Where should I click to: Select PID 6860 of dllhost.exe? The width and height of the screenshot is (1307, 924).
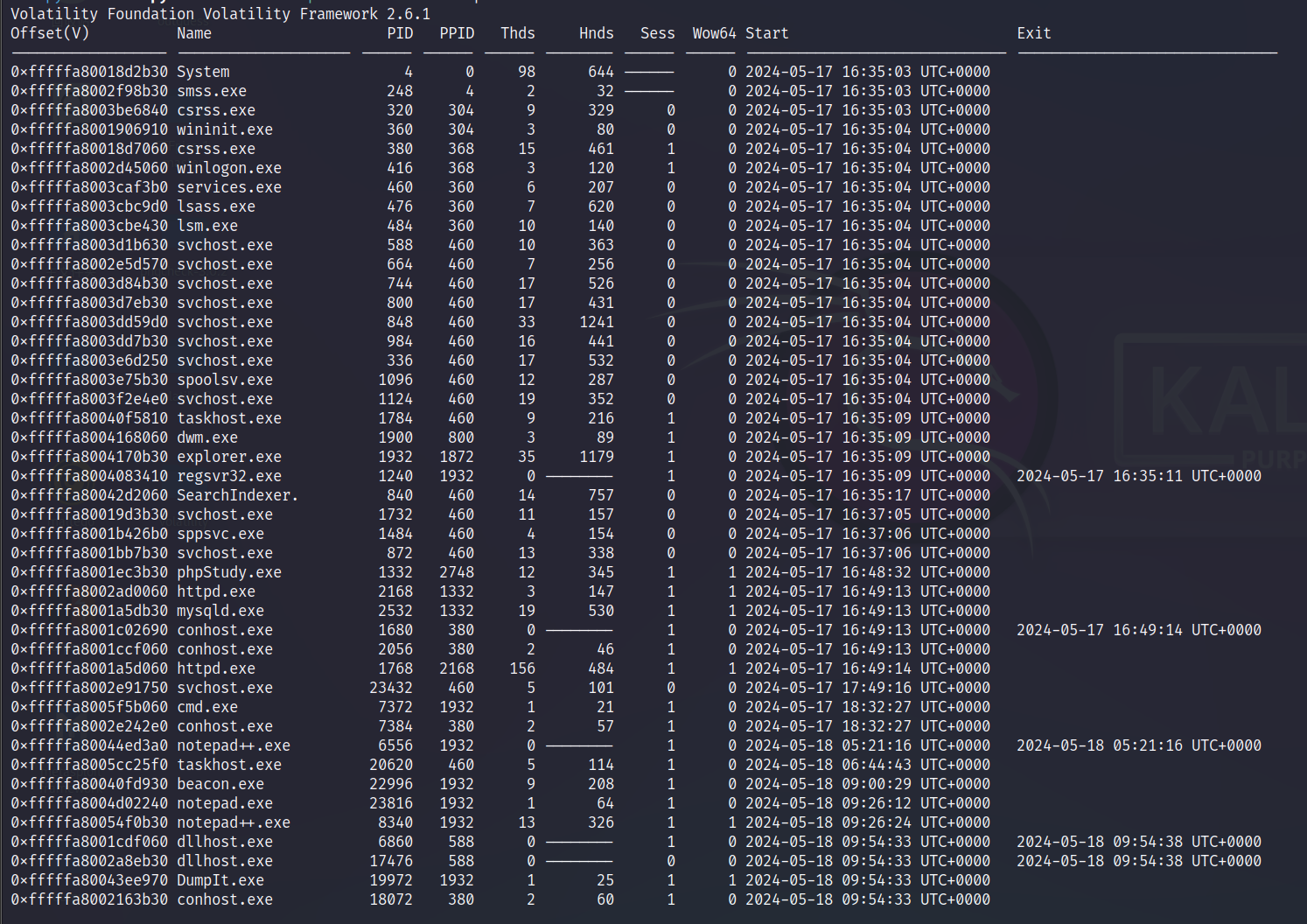(395, 842)
